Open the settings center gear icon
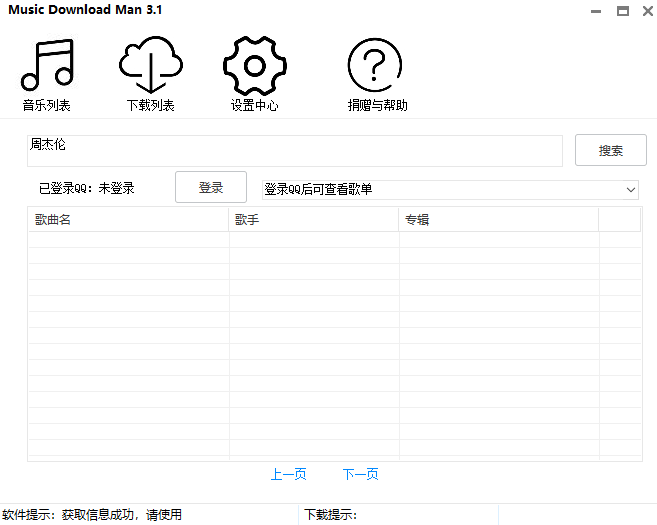Viewport: 657px width, 525px height. [255, 66]
